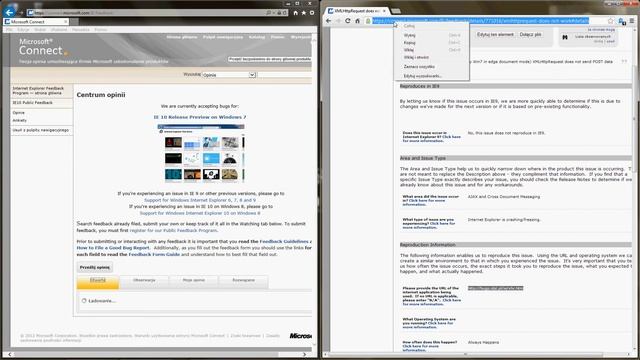Open 'Internet Explorer Feedback Program' sidebar link

(x=38, y=91)
